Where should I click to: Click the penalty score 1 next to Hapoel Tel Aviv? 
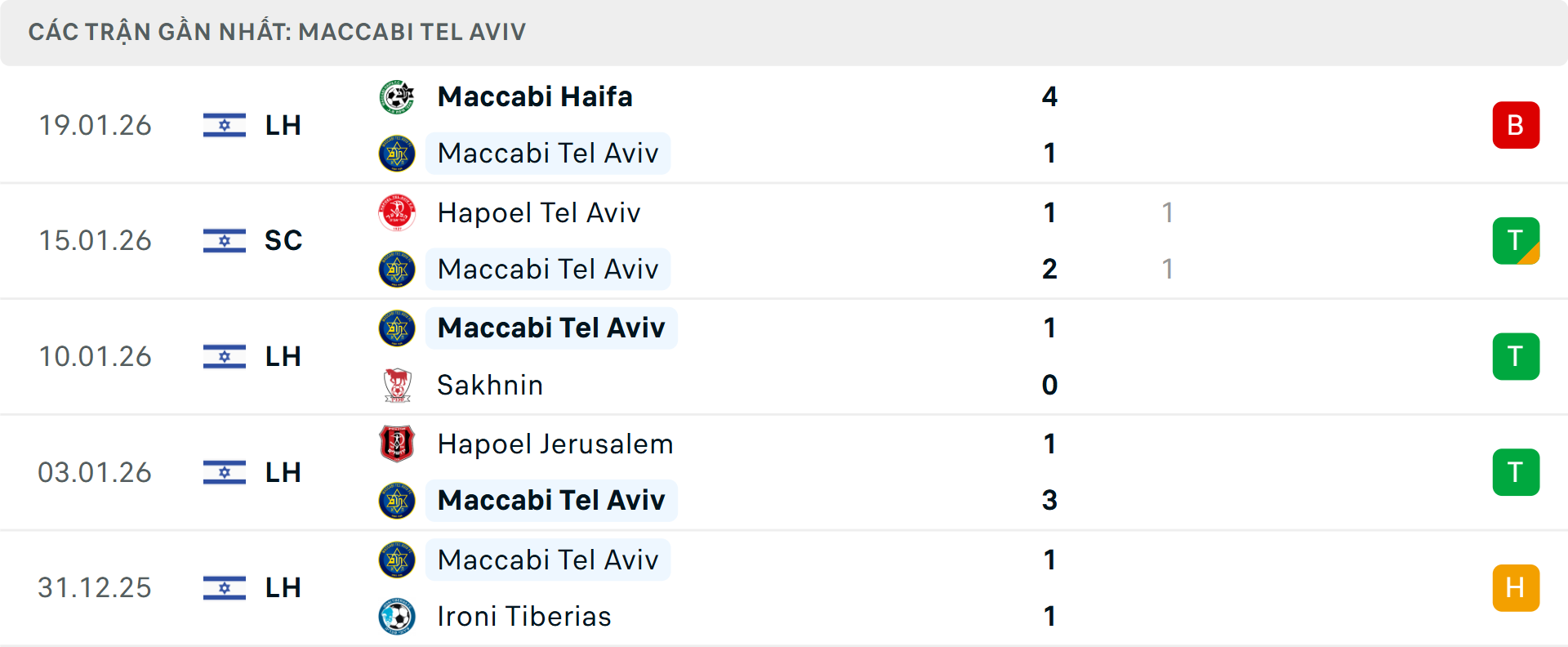[x=1168, y=213]
